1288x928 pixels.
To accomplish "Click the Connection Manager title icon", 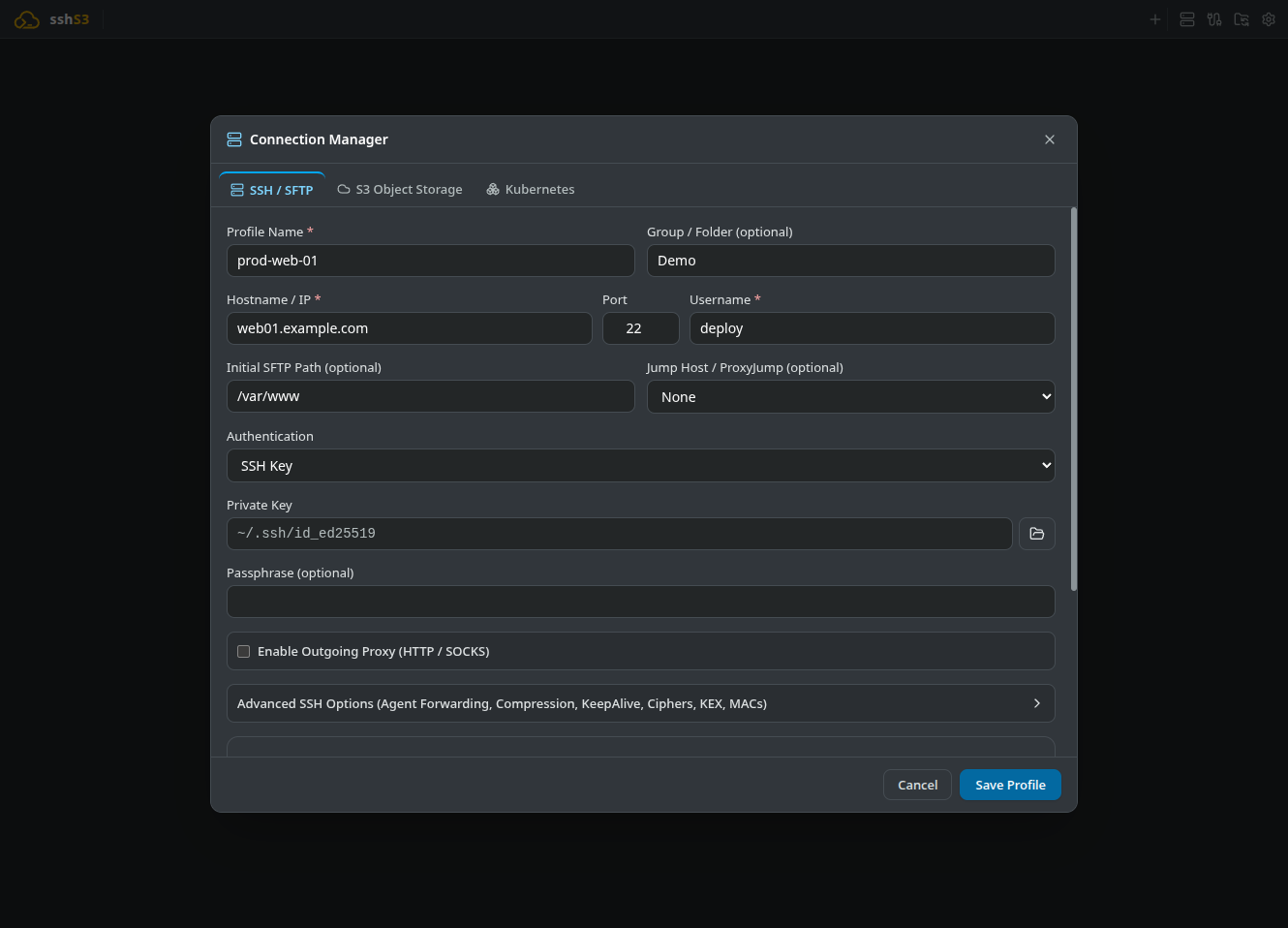I will point(234,139).
